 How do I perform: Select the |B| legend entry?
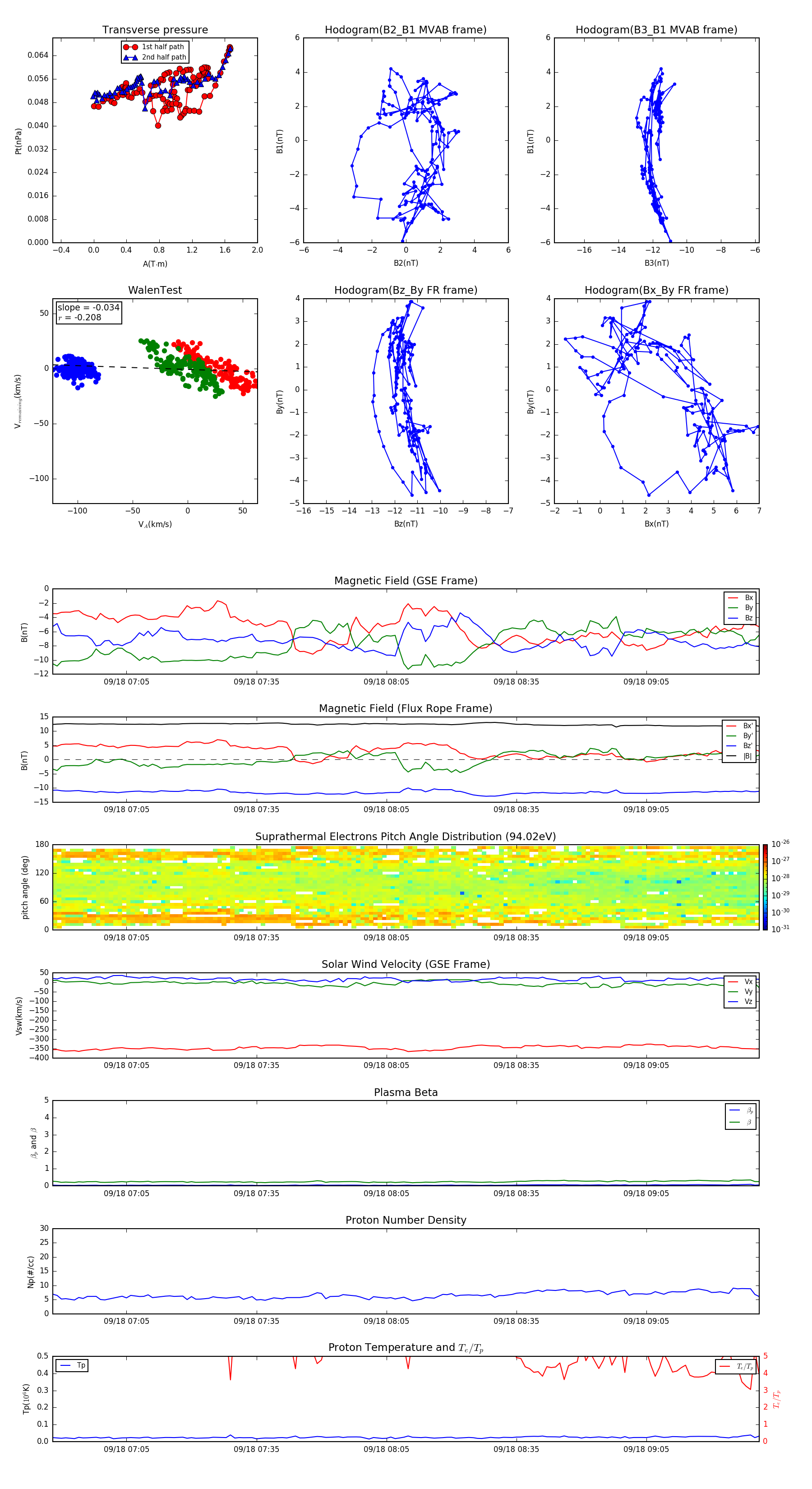pyautogui.click(x=740, y=756)
